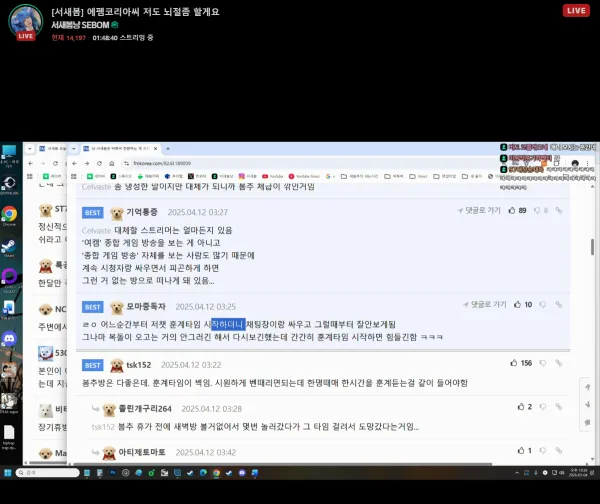600x504 pixels.
Task: Dislike the 기억통증 comment
Action: pyautogui.click(x=541, y=210)
